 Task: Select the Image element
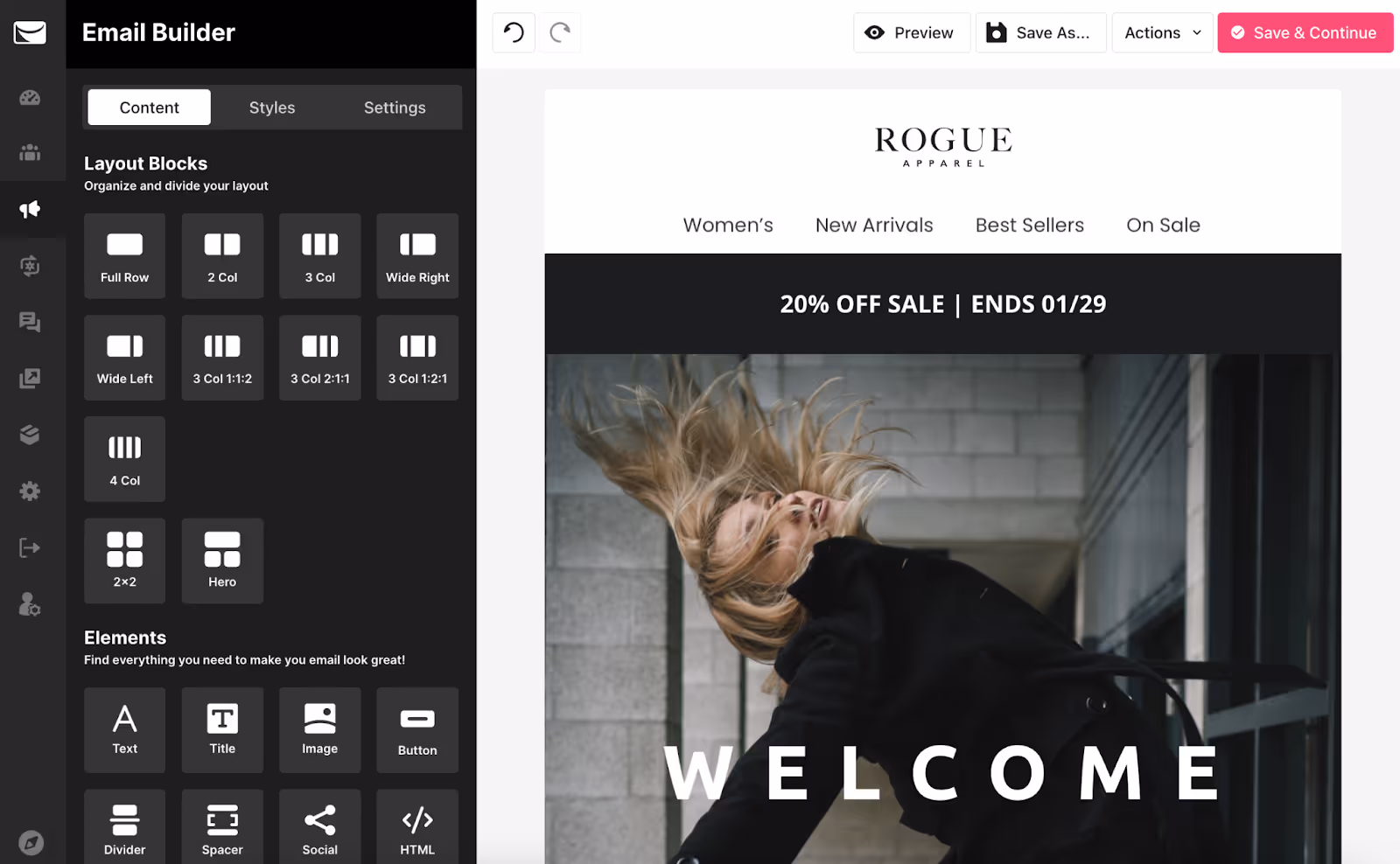(320, 730)
